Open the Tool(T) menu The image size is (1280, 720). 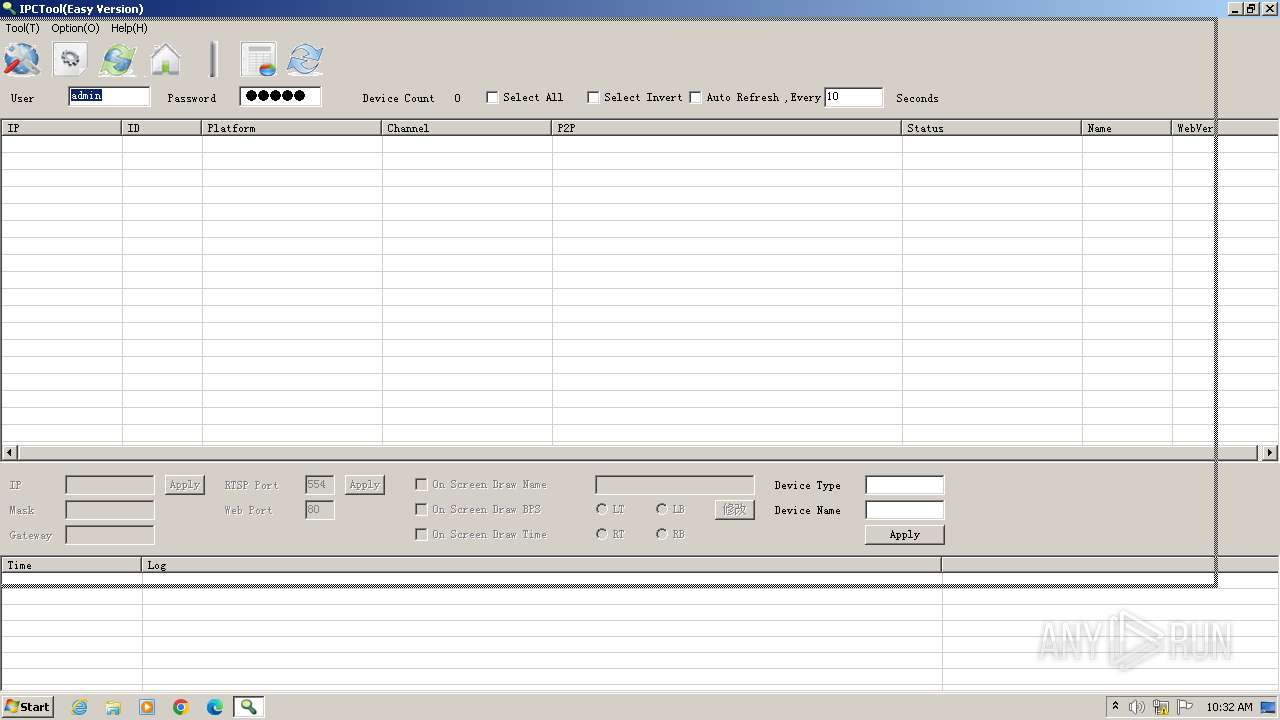[x=22, y=28]
